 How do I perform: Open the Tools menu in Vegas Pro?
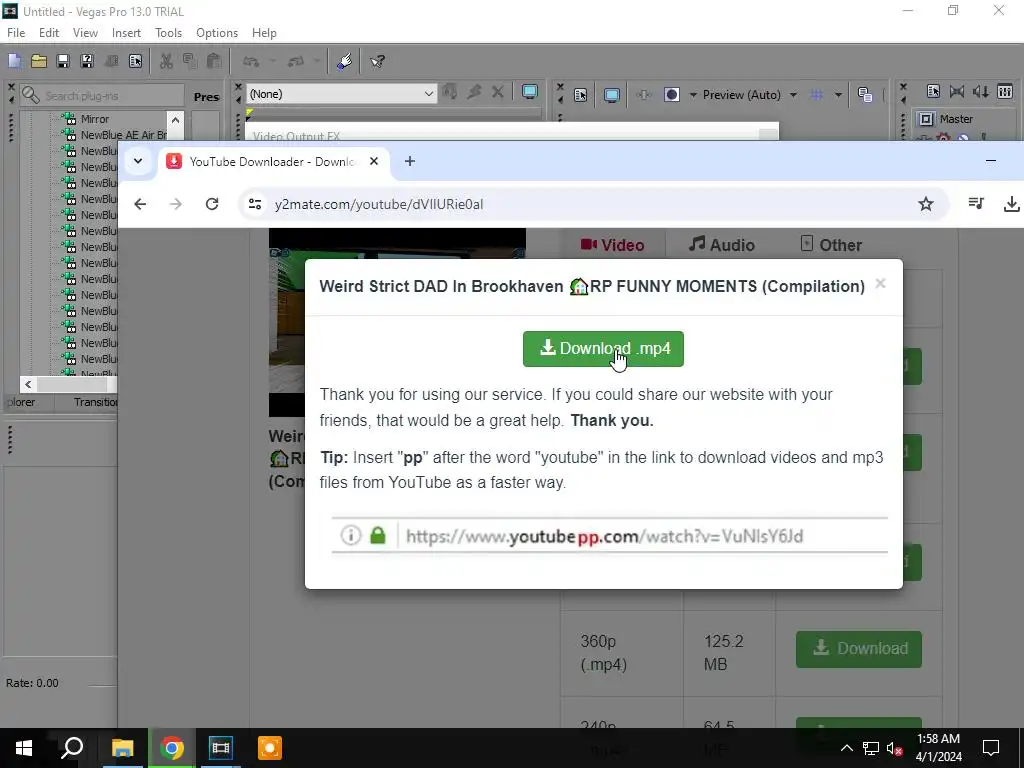click(168, 33)
